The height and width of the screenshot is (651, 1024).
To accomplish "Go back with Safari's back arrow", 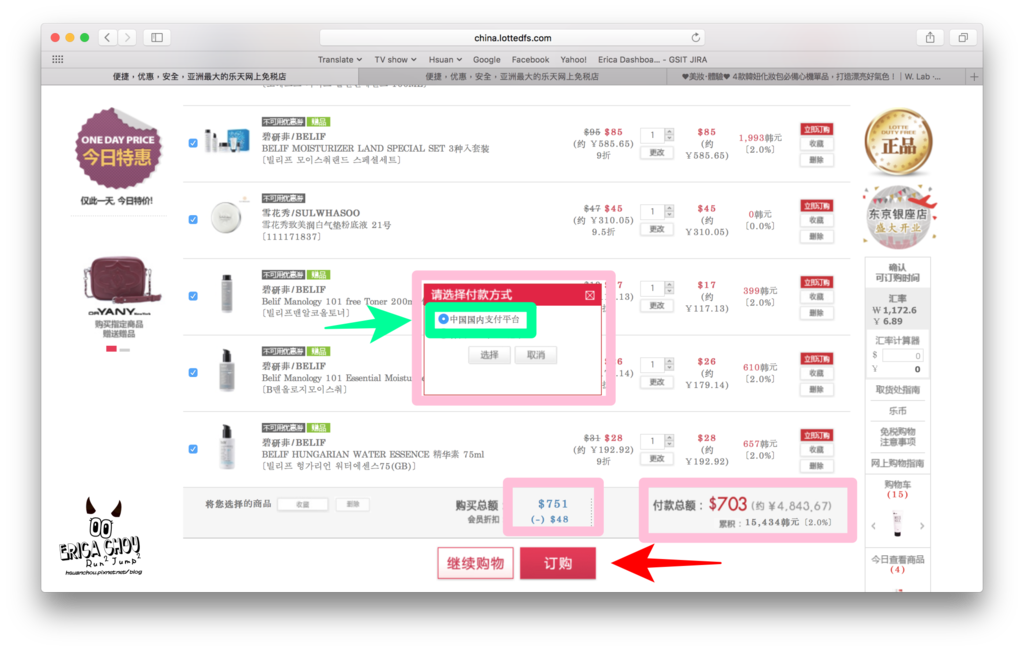I will coord(108,37).
